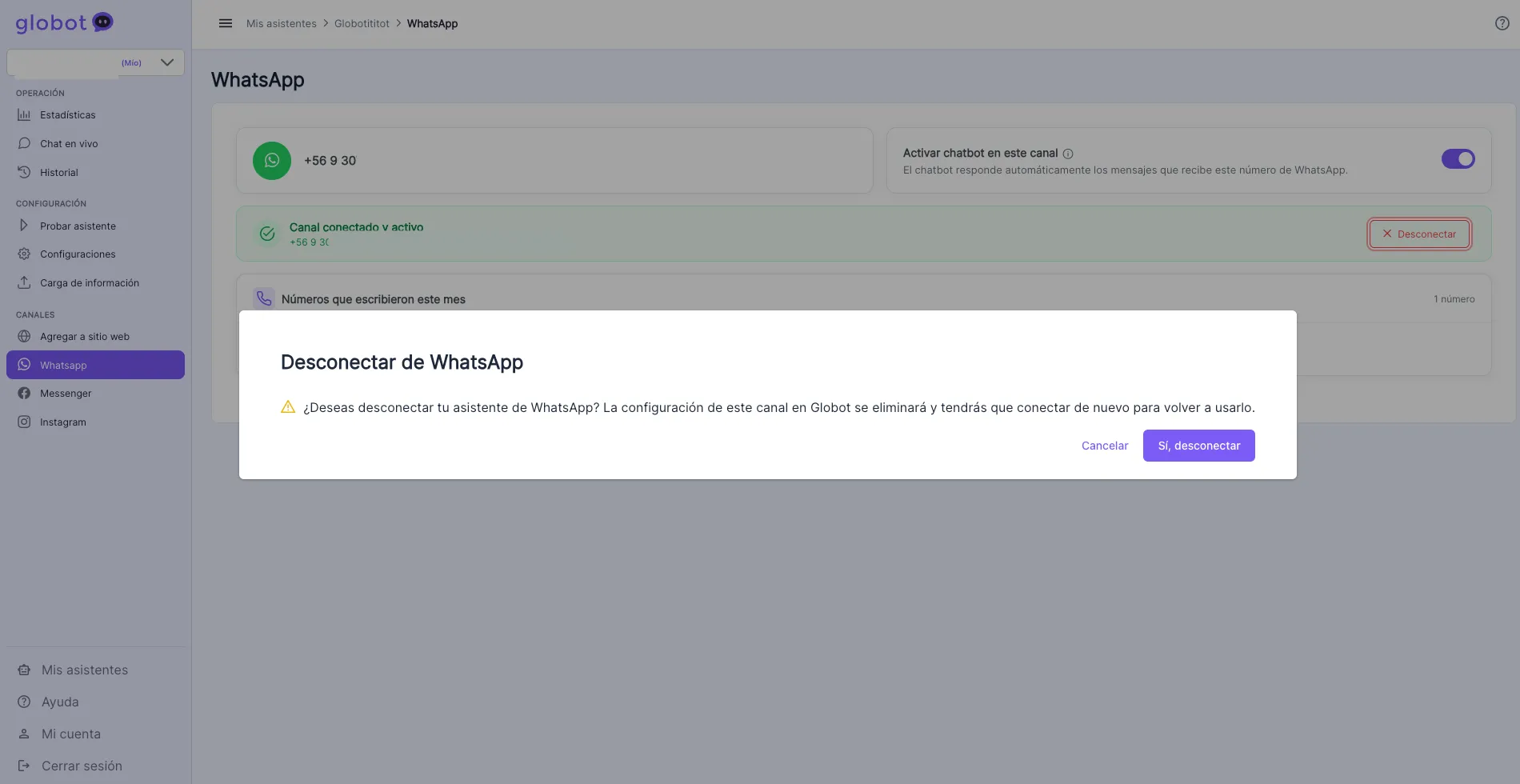
Task: Click the Carga de información upload icon
Action: point(24,282)
